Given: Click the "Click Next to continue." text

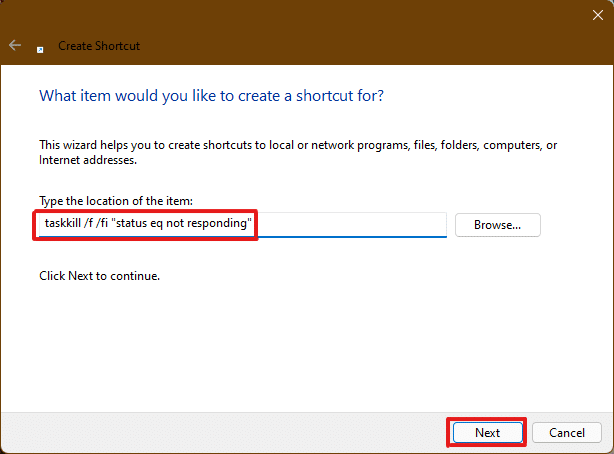Looking at the screenshot, I should (x=99, y=276).
